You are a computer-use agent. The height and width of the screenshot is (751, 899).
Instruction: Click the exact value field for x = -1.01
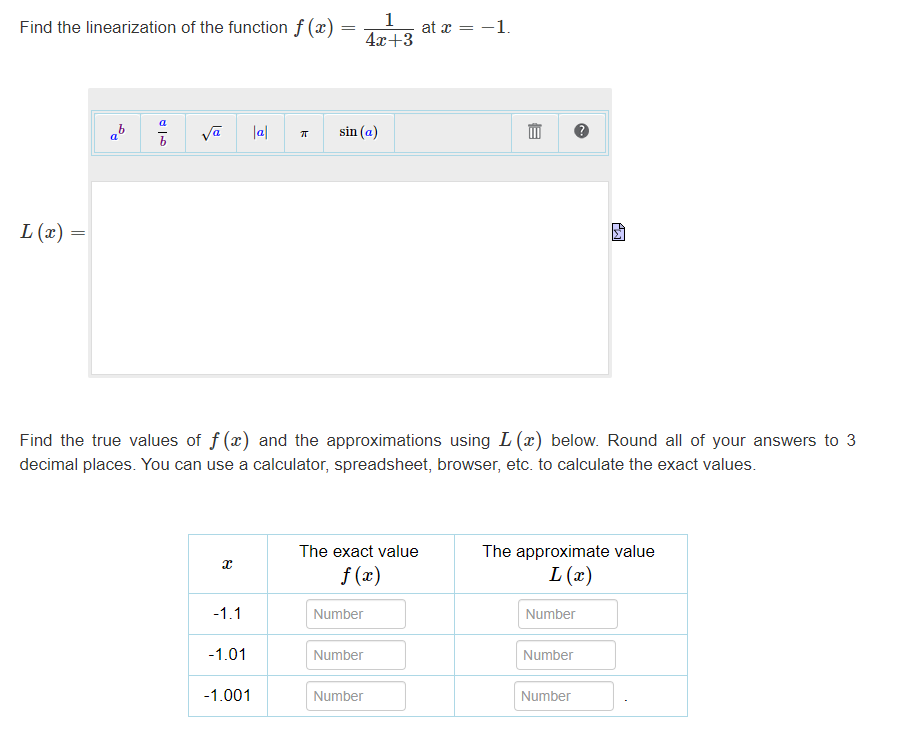pyautogui.click(x=355, y=655)
